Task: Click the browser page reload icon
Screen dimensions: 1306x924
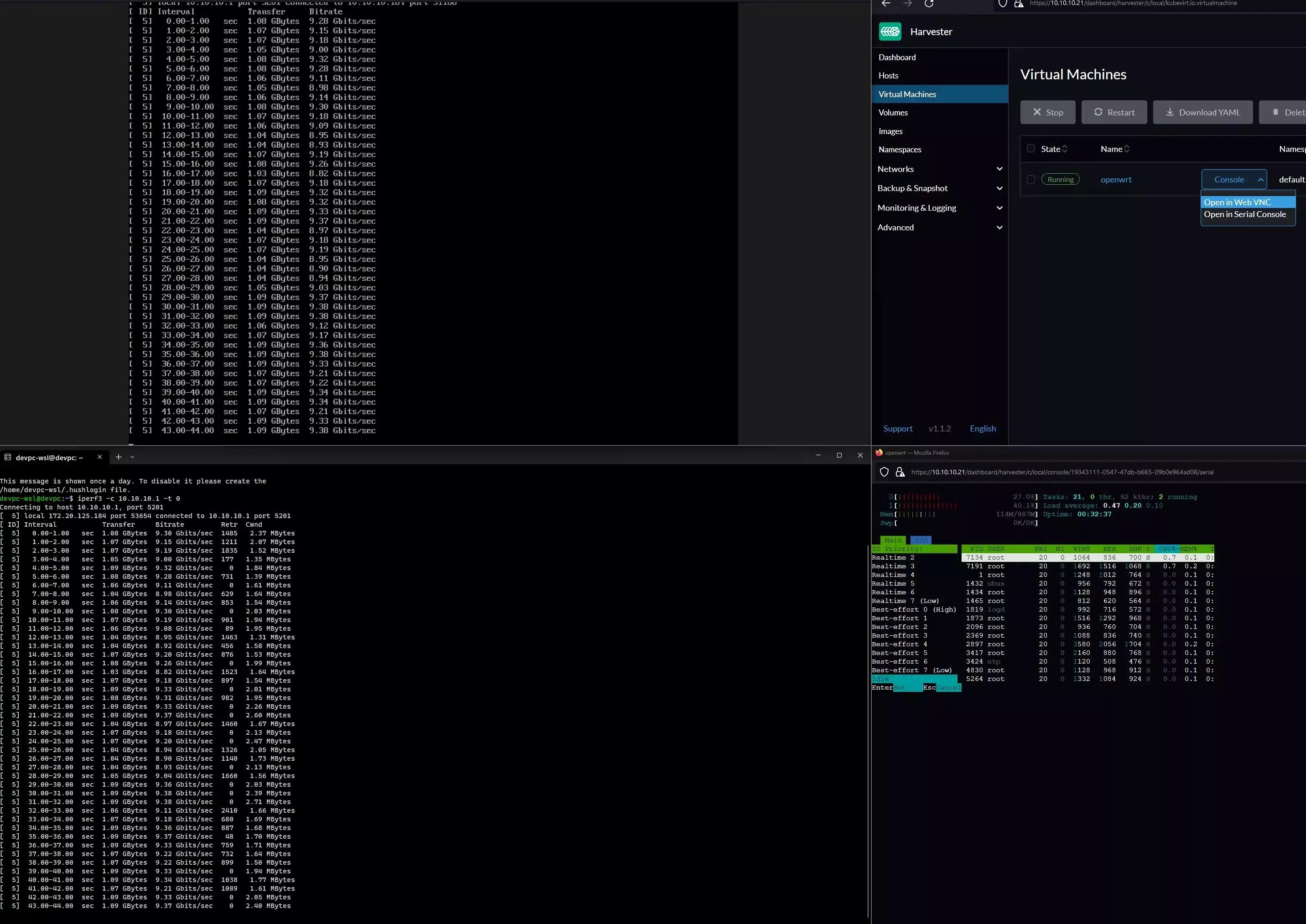Action: coord(930,4)
